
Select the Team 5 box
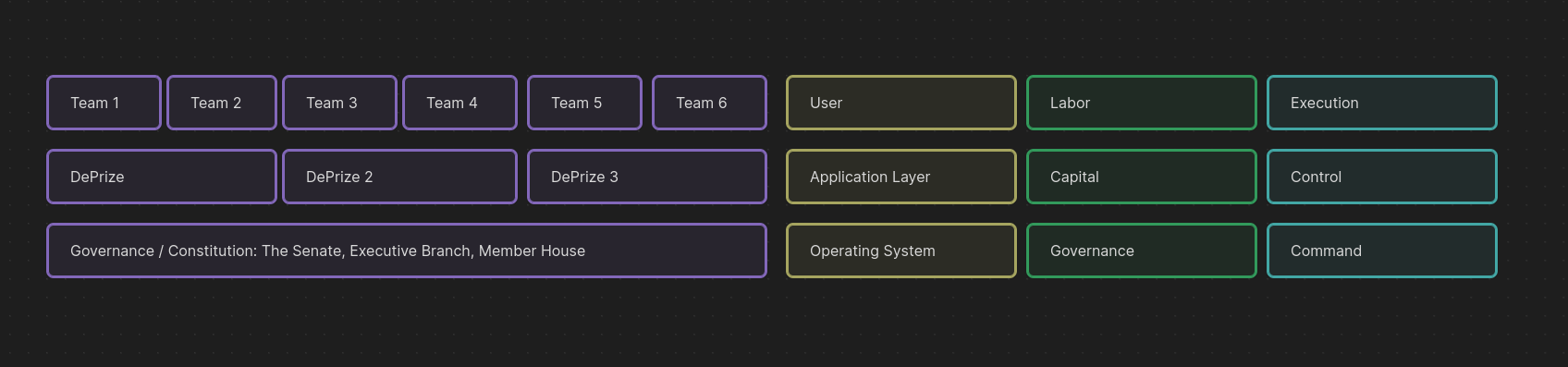(584, 103)
